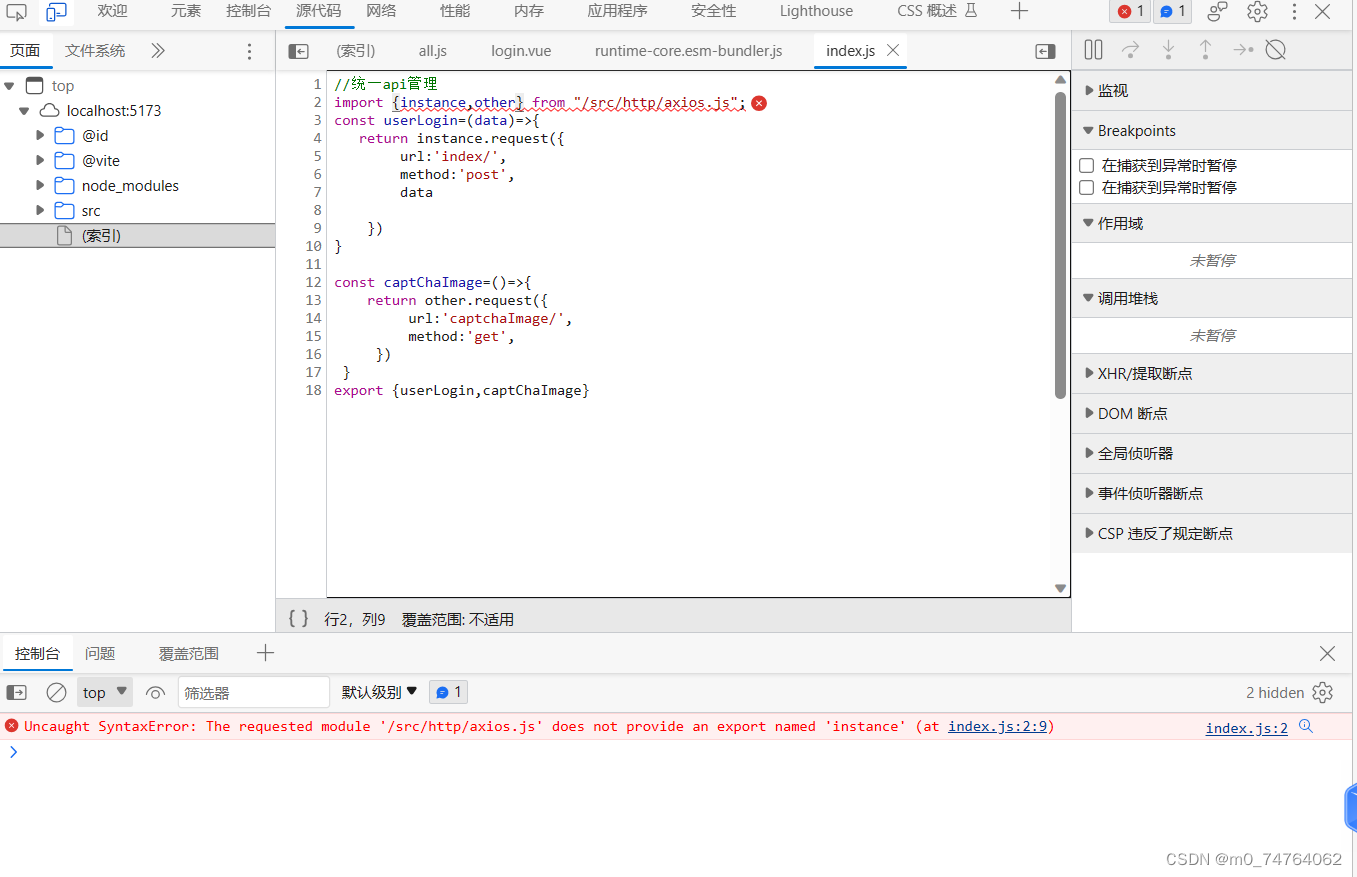1357x877 pixels.
Task: Open DevTools settings gear icon
Action: pos(1257,12)
